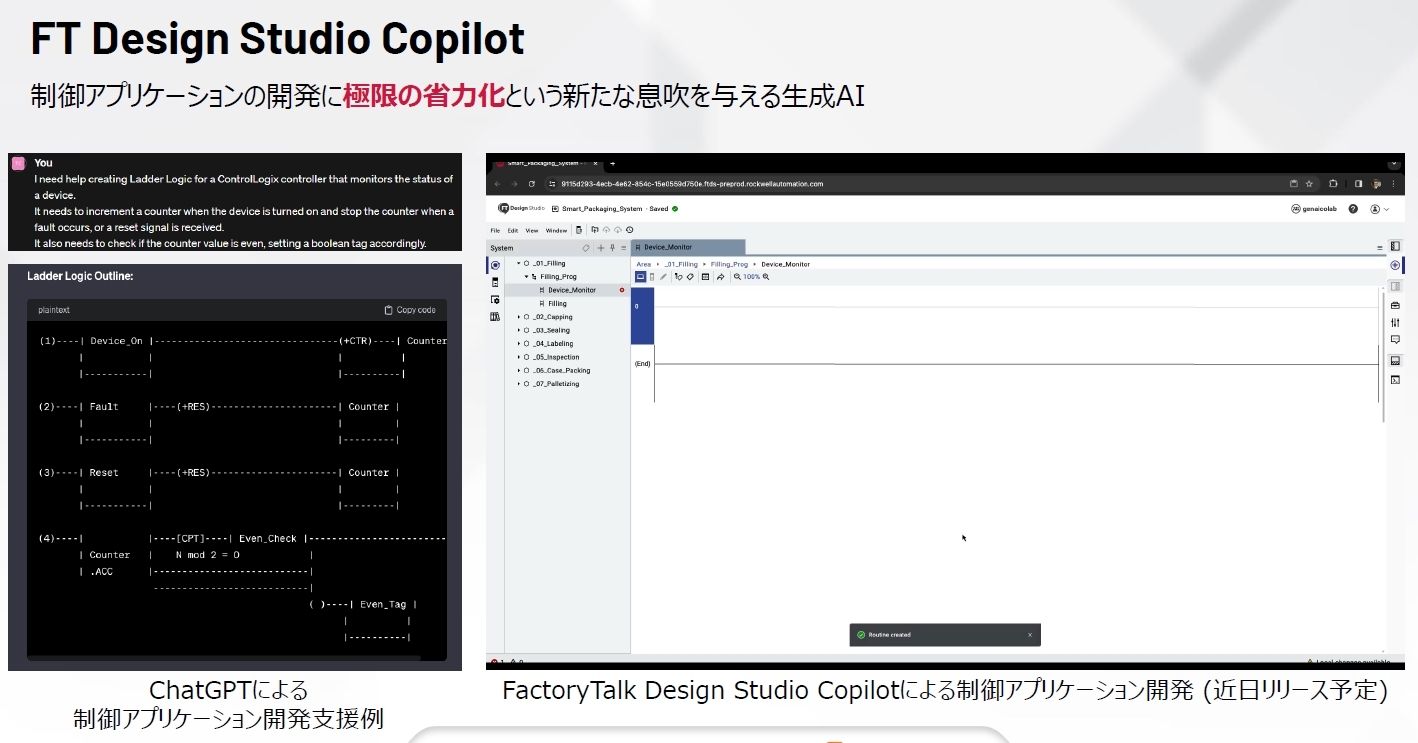Open the toolbox icon in right sidebar
Viewport: 1418px width, 743px height.
pyautogui.click(x=1395, y=305)
